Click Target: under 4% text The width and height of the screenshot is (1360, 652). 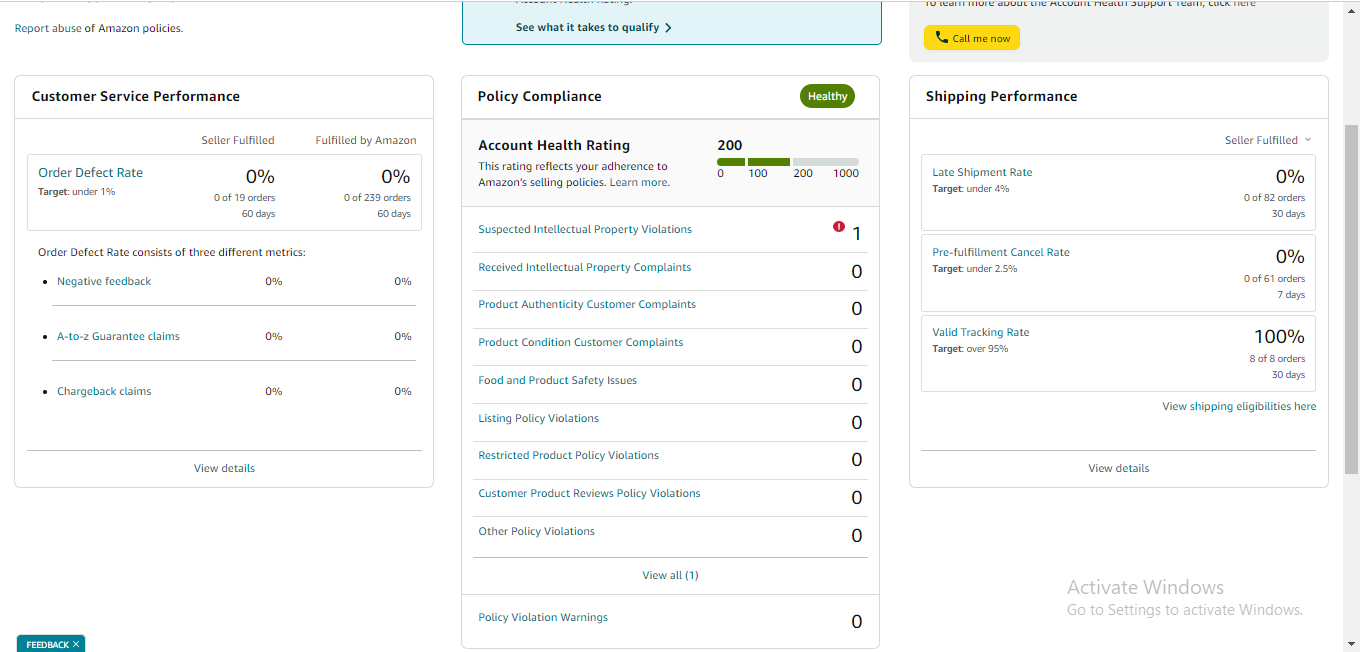pos(970,189)
